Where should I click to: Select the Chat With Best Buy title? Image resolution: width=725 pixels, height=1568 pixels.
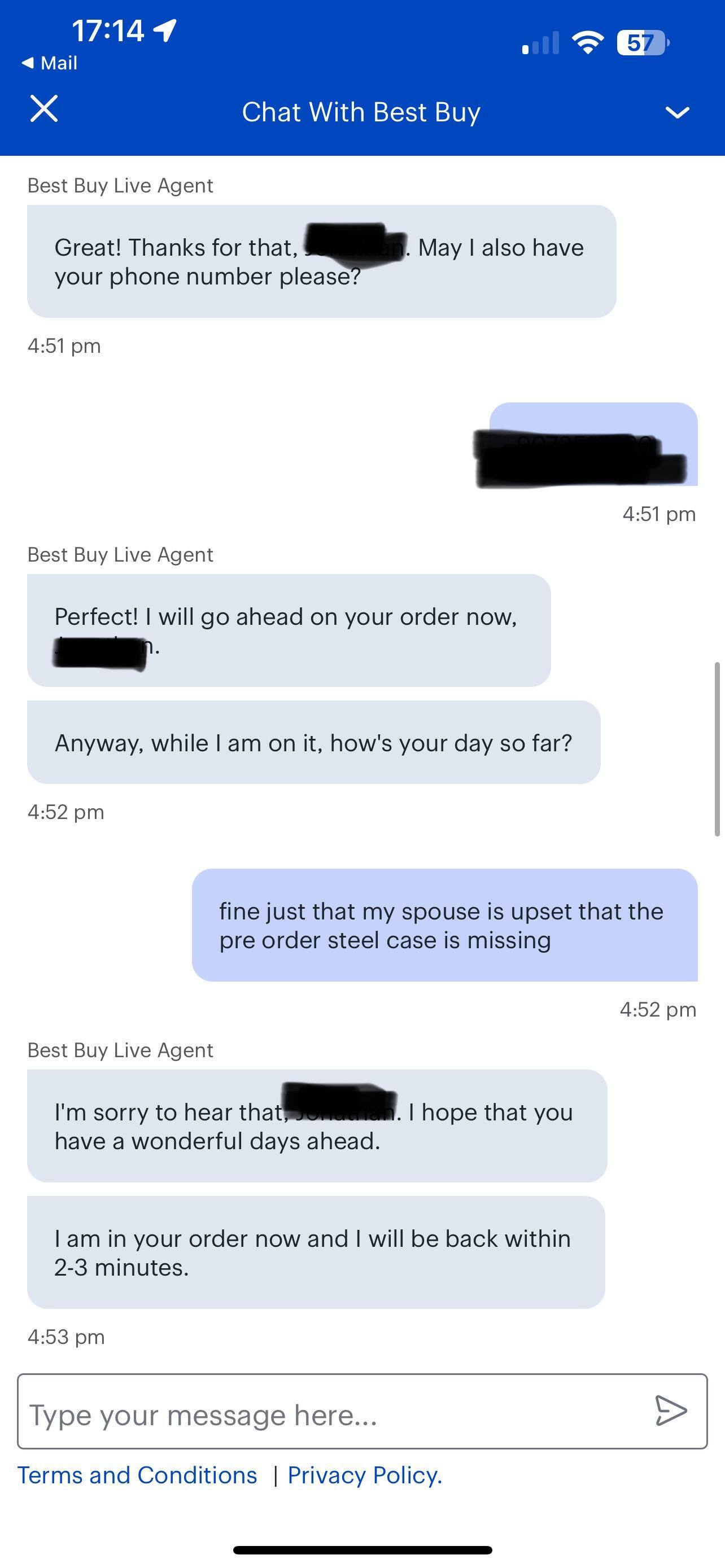pos(361,111)
